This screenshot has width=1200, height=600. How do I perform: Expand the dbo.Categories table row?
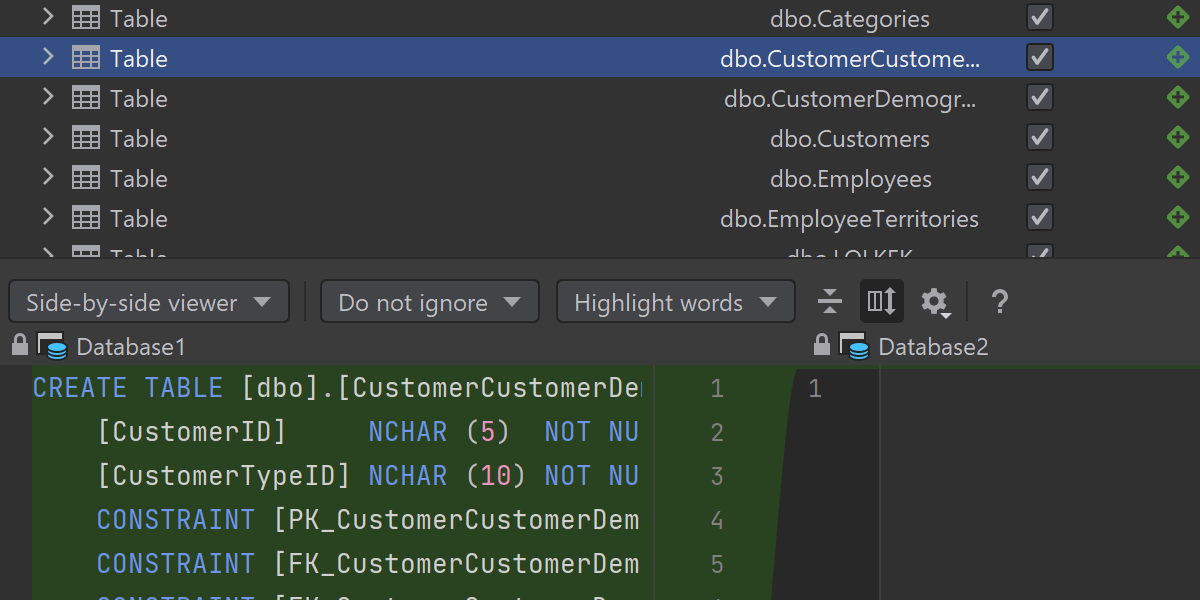click(47, 17)
